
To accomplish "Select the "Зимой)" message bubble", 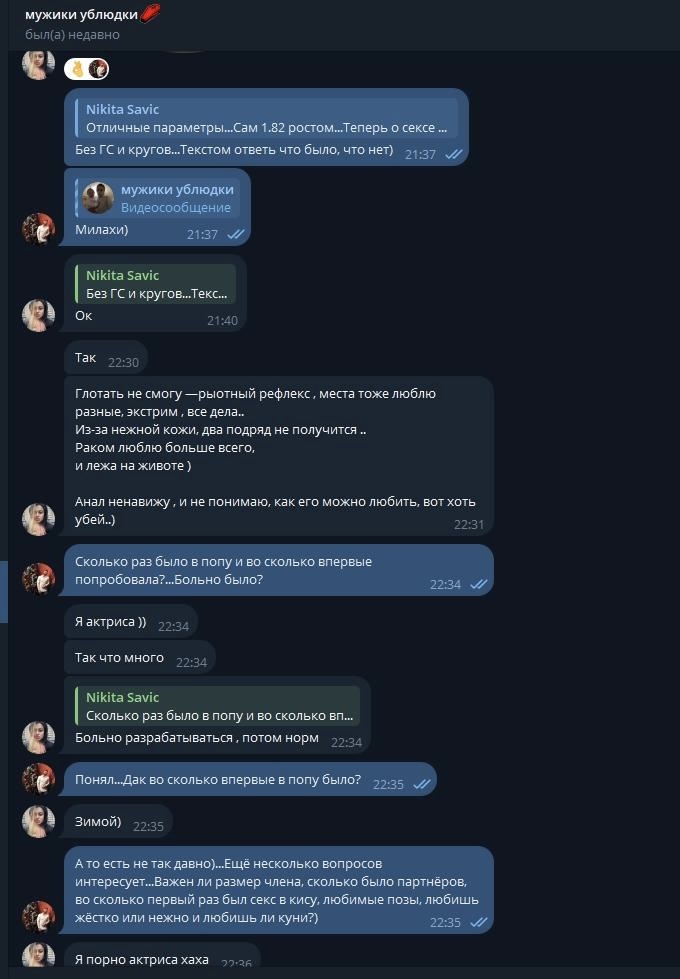I will (x=118, y=823).
